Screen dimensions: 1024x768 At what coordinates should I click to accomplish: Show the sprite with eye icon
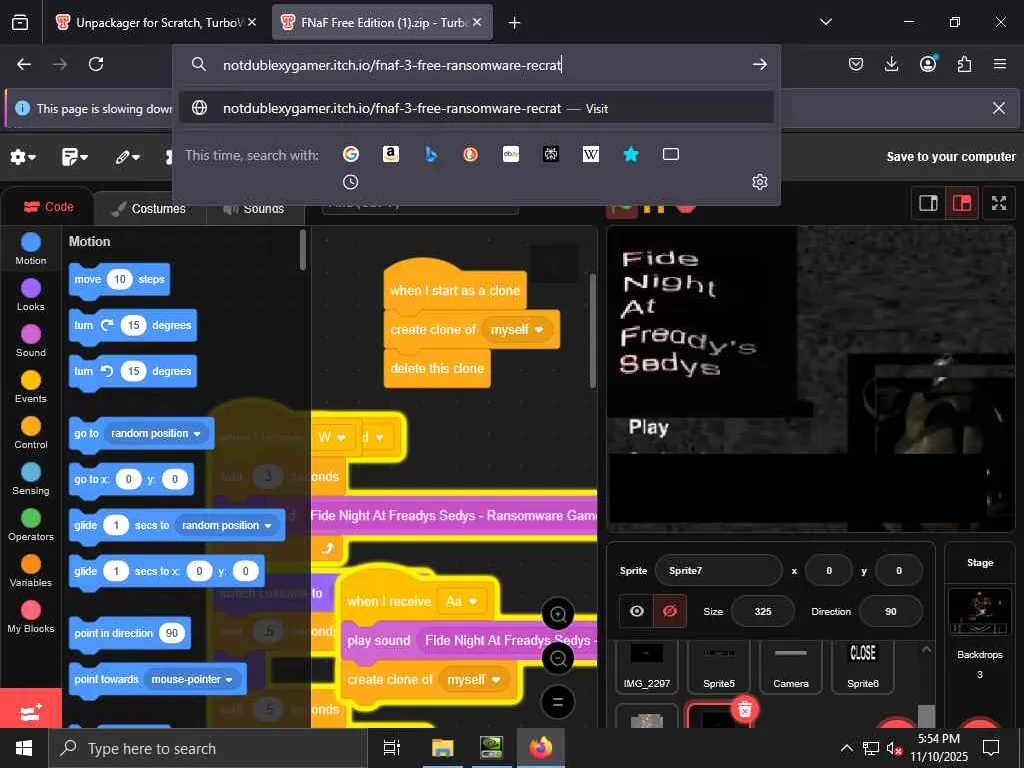[x=637, y=611]
